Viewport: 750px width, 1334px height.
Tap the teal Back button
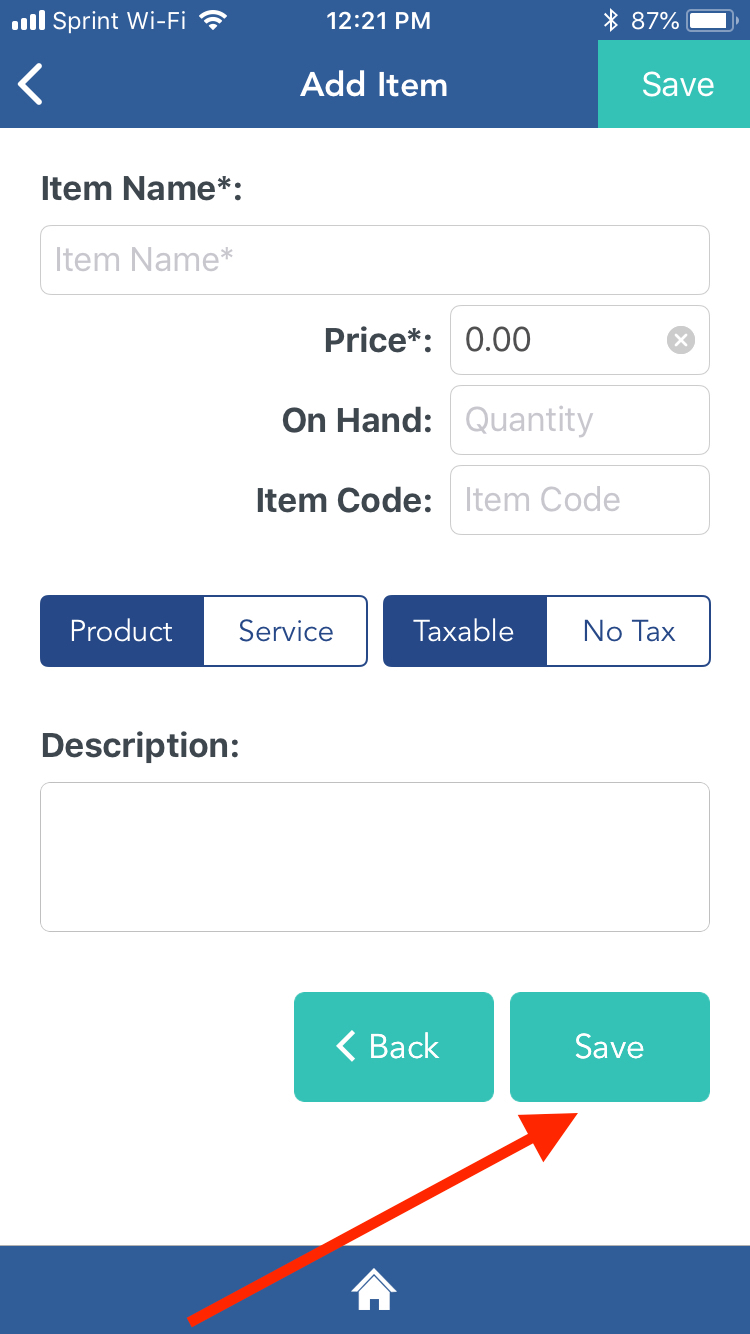[394, 1046]
